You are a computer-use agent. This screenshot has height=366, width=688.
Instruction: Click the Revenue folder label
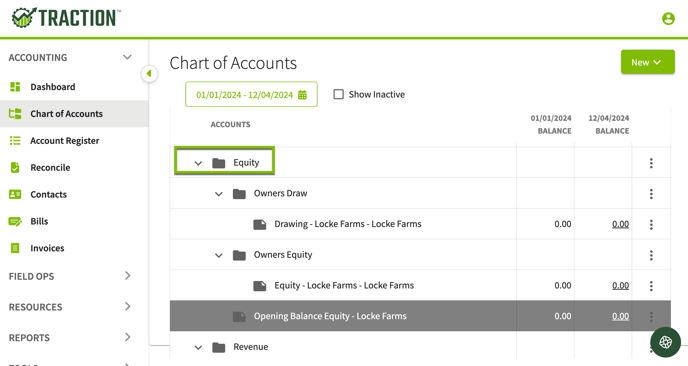tap(251, 347)
